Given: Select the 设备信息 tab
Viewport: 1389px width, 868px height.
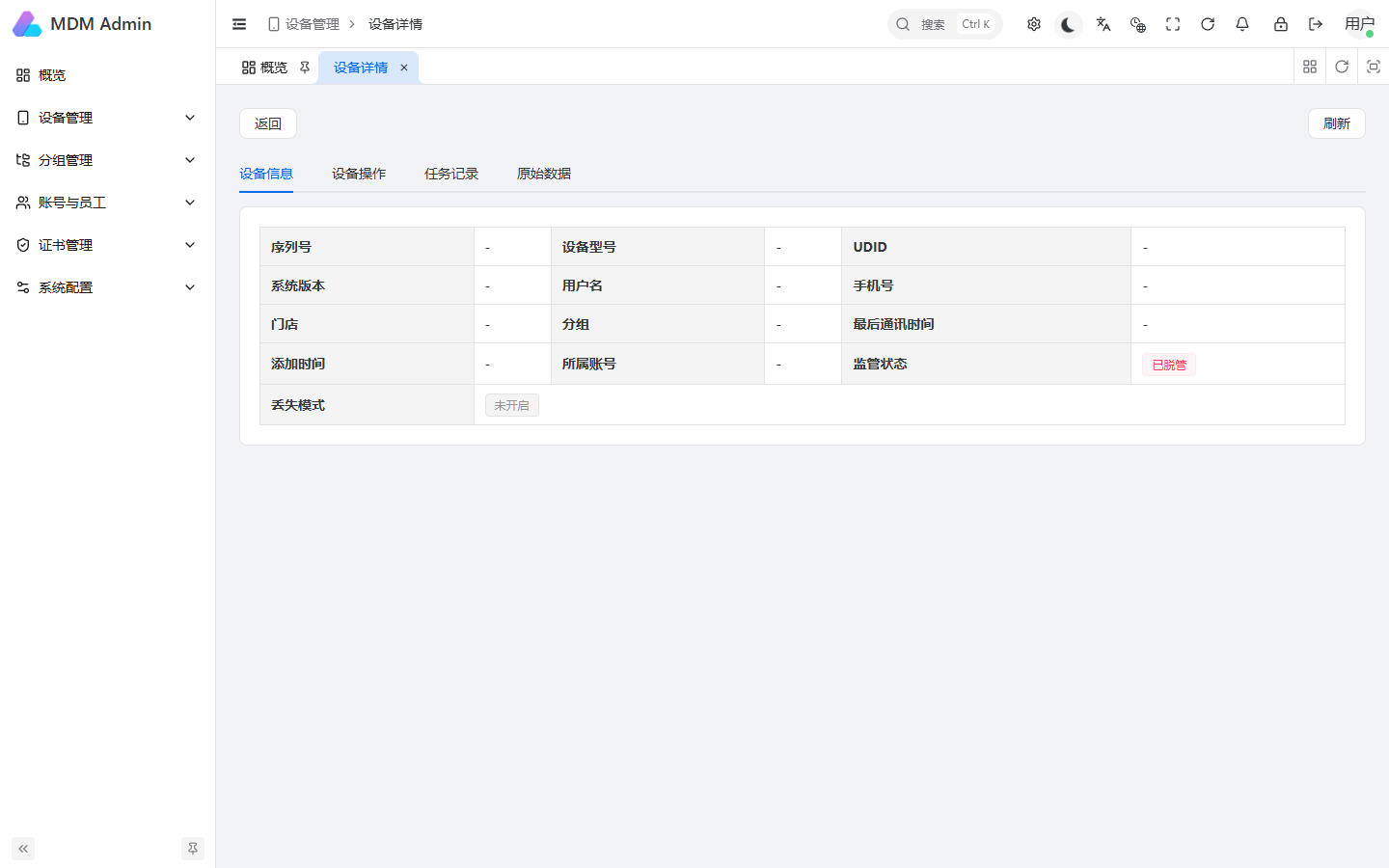Looking at the screenshot, I should 266,174.
